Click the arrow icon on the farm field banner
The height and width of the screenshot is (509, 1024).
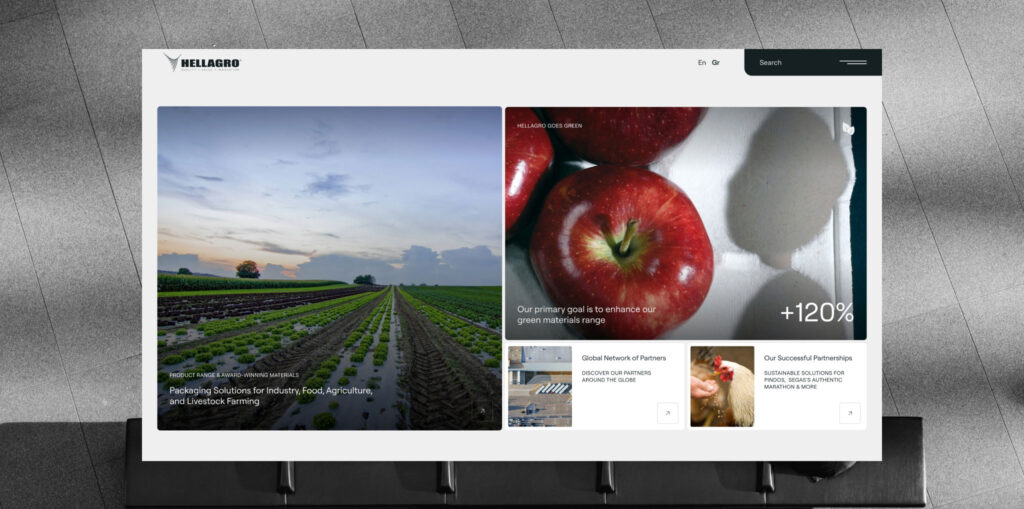pos(482,411)
